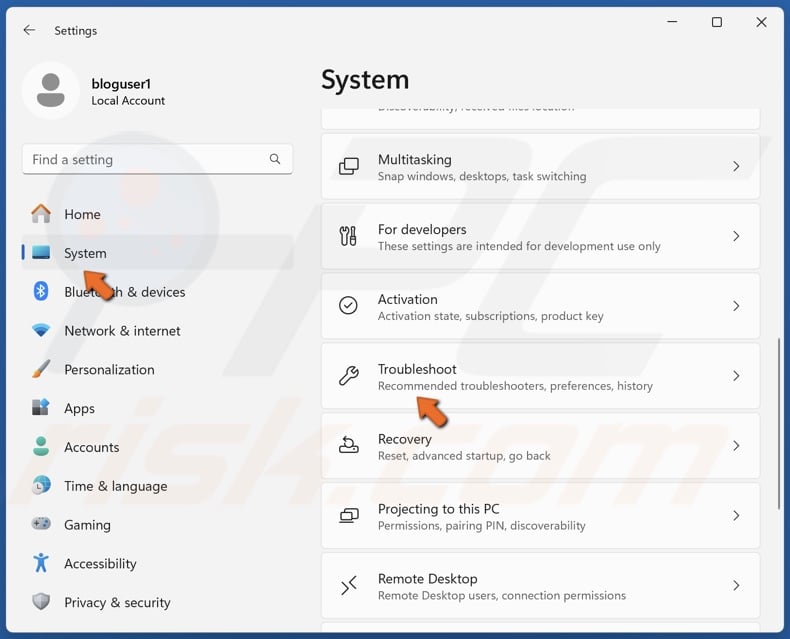Viewport: 790px width, 639px height.
Task: Click the search magnifier icon
Action: click(275, 159)
